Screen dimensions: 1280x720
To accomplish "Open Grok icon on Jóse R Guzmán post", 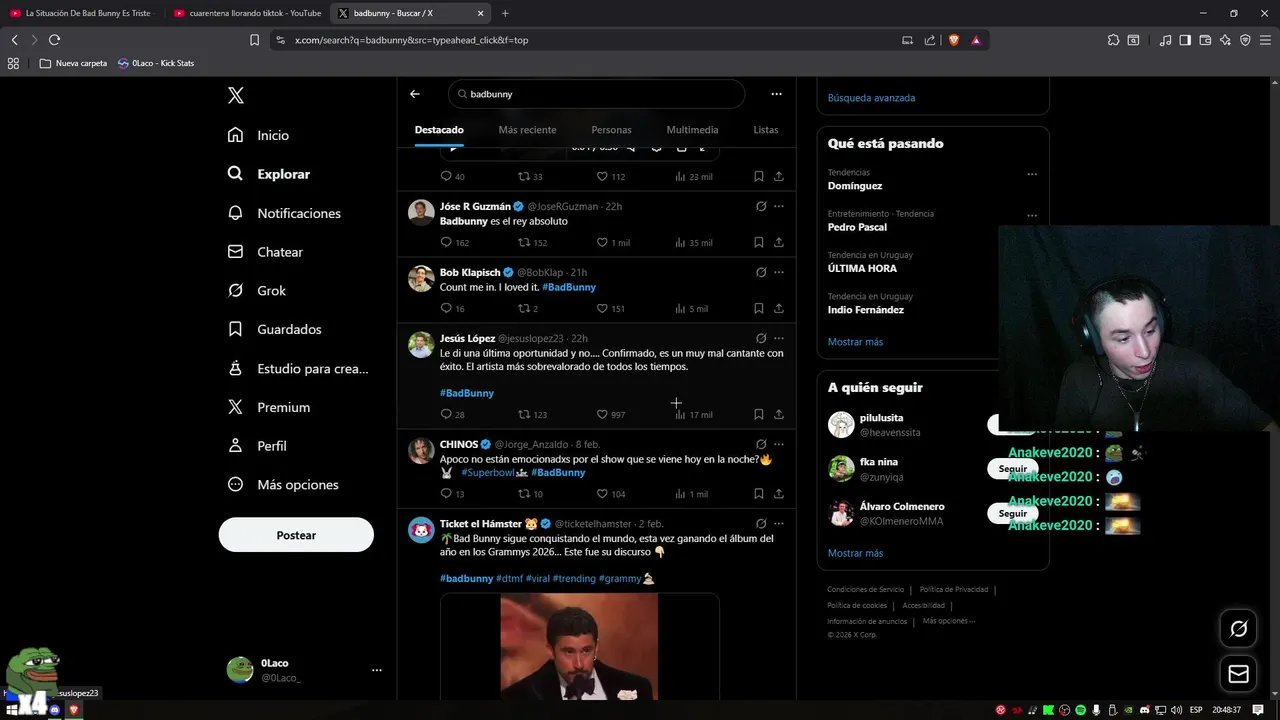I will click(x=761, y=206).
